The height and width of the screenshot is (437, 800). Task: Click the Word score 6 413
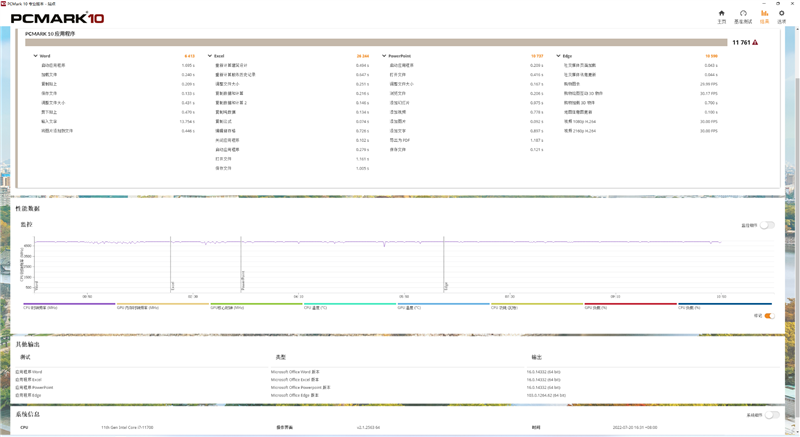click(189, 56)
